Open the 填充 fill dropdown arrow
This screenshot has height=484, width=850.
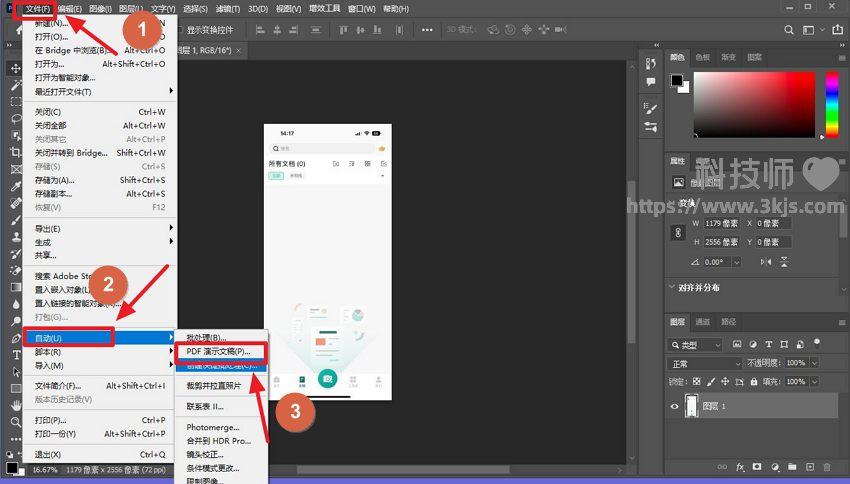(815, 382)
